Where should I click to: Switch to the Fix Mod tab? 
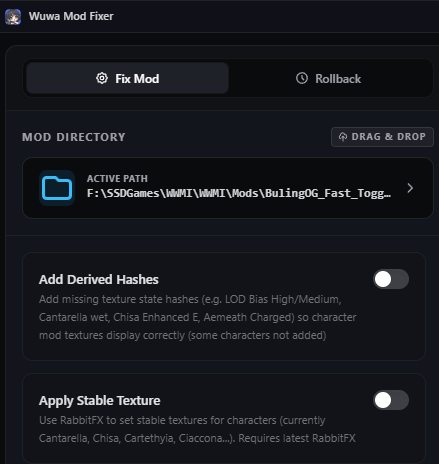(x=127, y=78)
